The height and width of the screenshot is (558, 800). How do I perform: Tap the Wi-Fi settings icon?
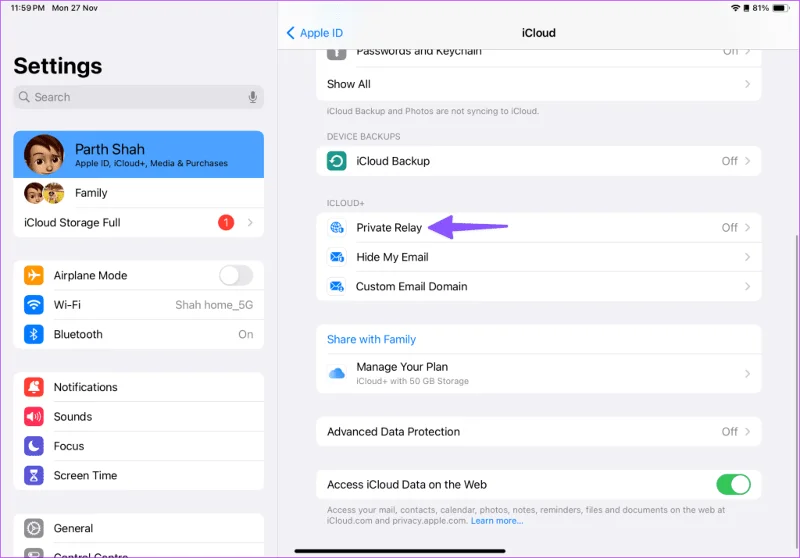coord(34,305)
